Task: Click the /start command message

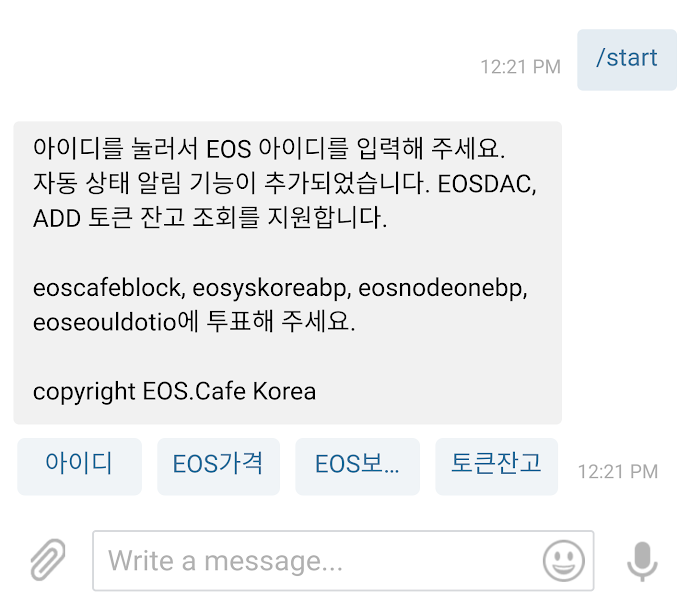Action: point(627,59)
